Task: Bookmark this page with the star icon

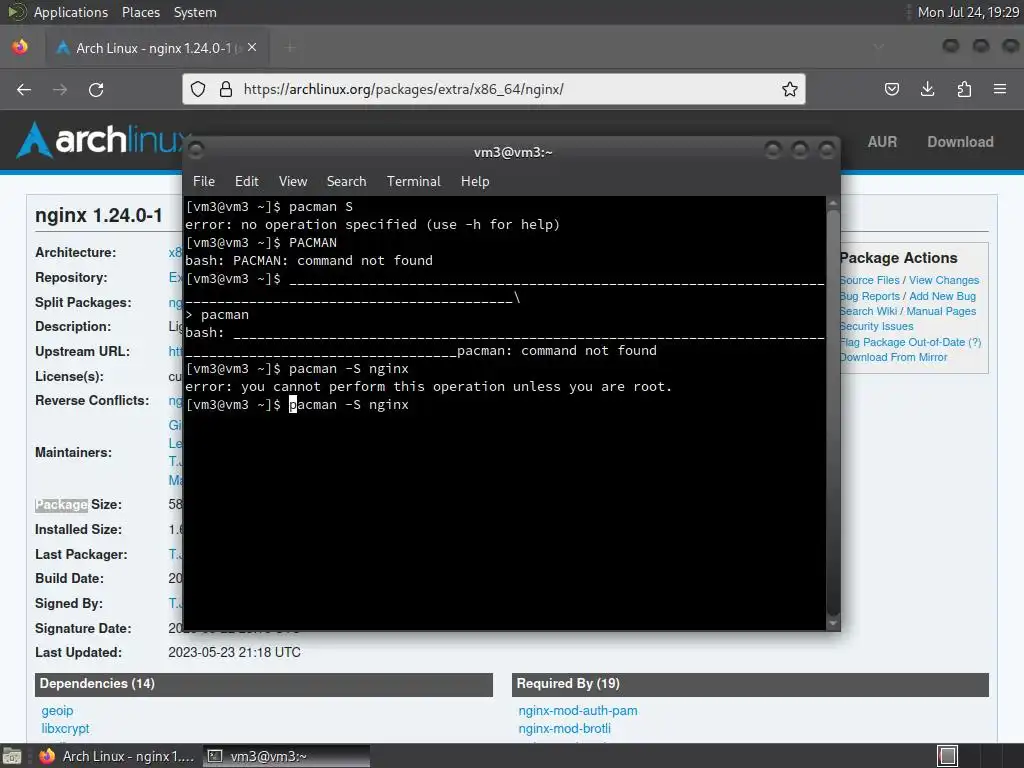Action: (x=790, y=89)
